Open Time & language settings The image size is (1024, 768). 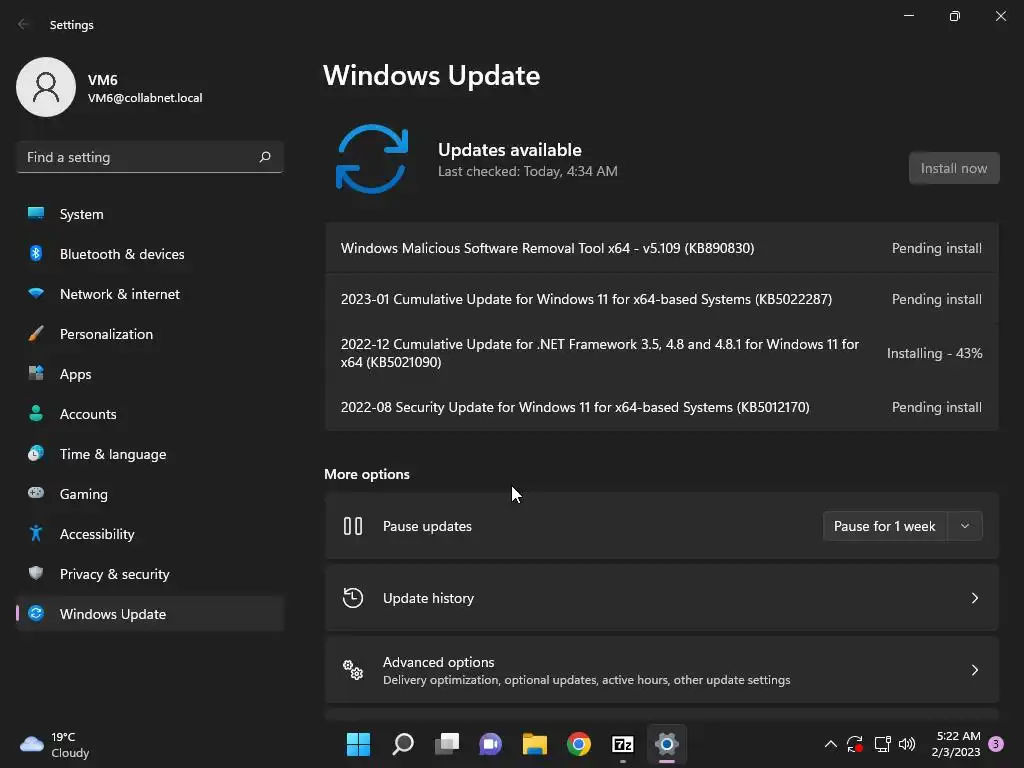click(150, 453)
